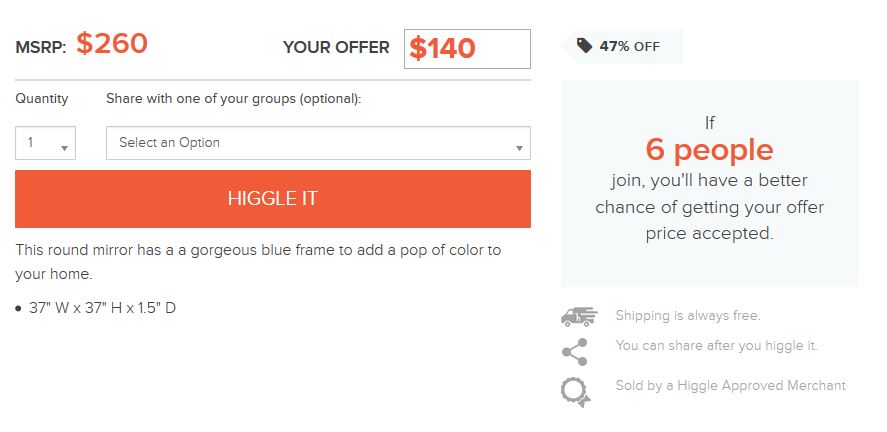This screenshot has height=432, width=887.
Task: Click the Approved Merchant badge icon
Action: click(576, 391)
